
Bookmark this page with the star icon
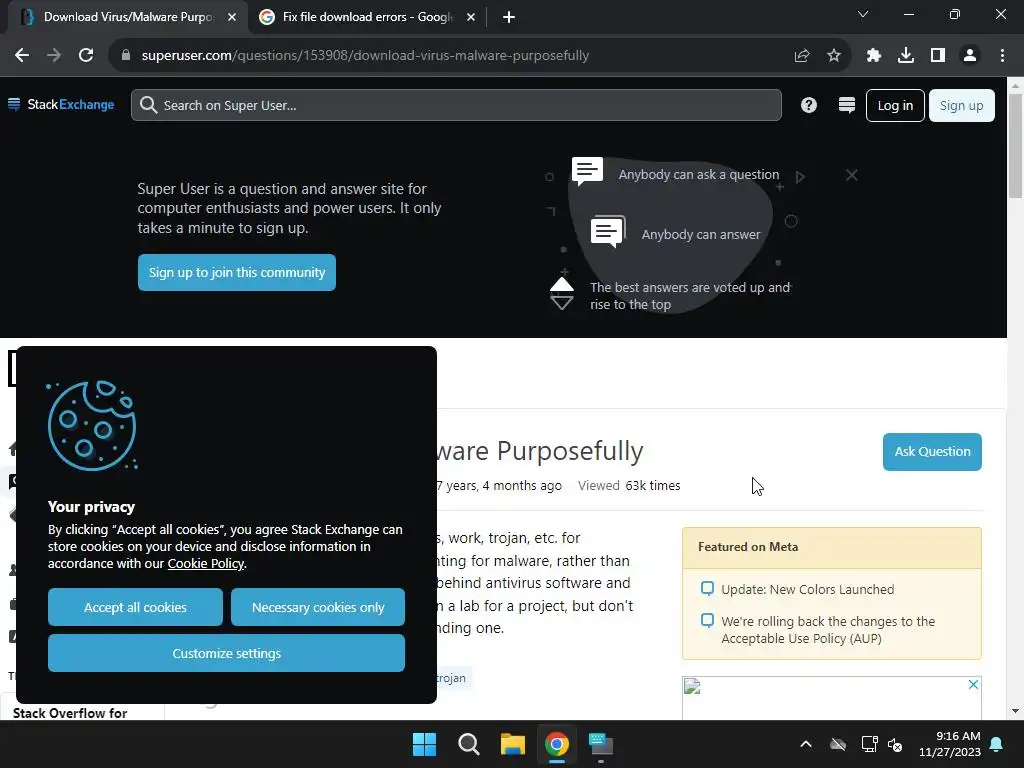coord(833,56)
